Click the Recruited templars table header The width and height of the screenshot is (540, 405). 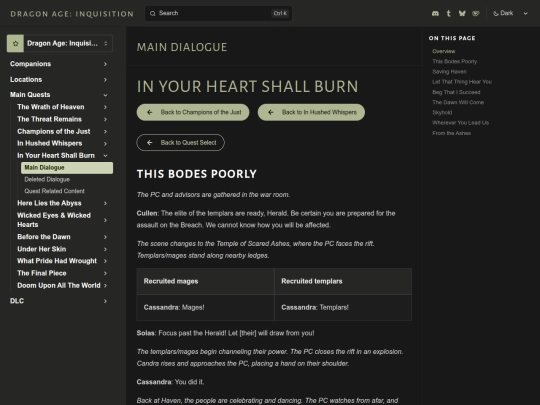click(343, 281)
